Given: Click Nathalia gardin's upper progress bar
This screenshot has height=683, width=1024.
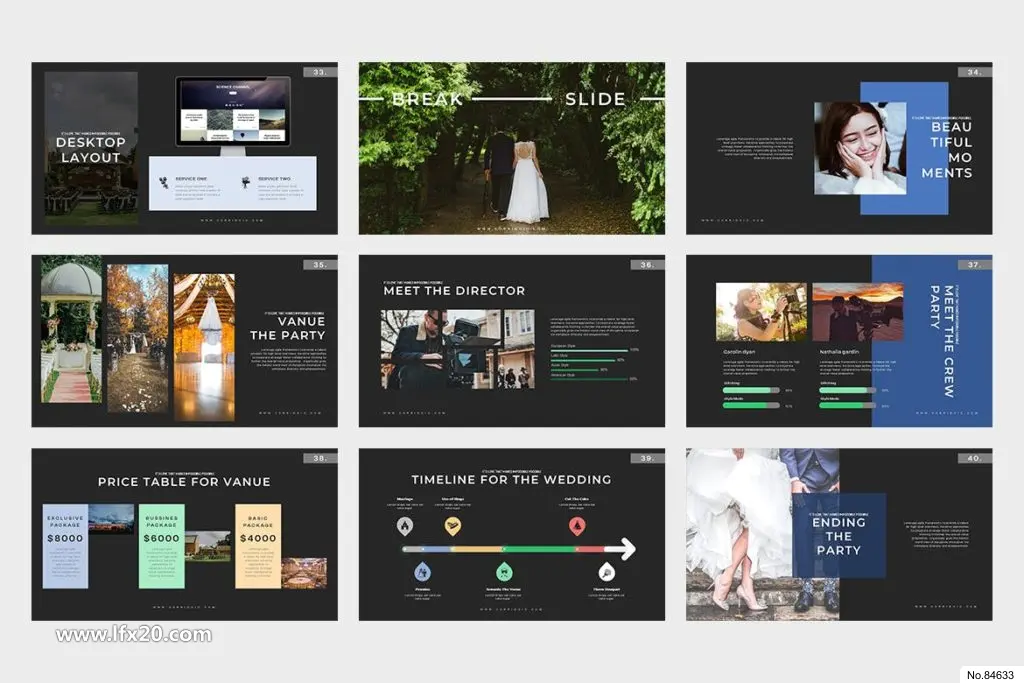Looking at the screenshot, I should tap(848, 390).
